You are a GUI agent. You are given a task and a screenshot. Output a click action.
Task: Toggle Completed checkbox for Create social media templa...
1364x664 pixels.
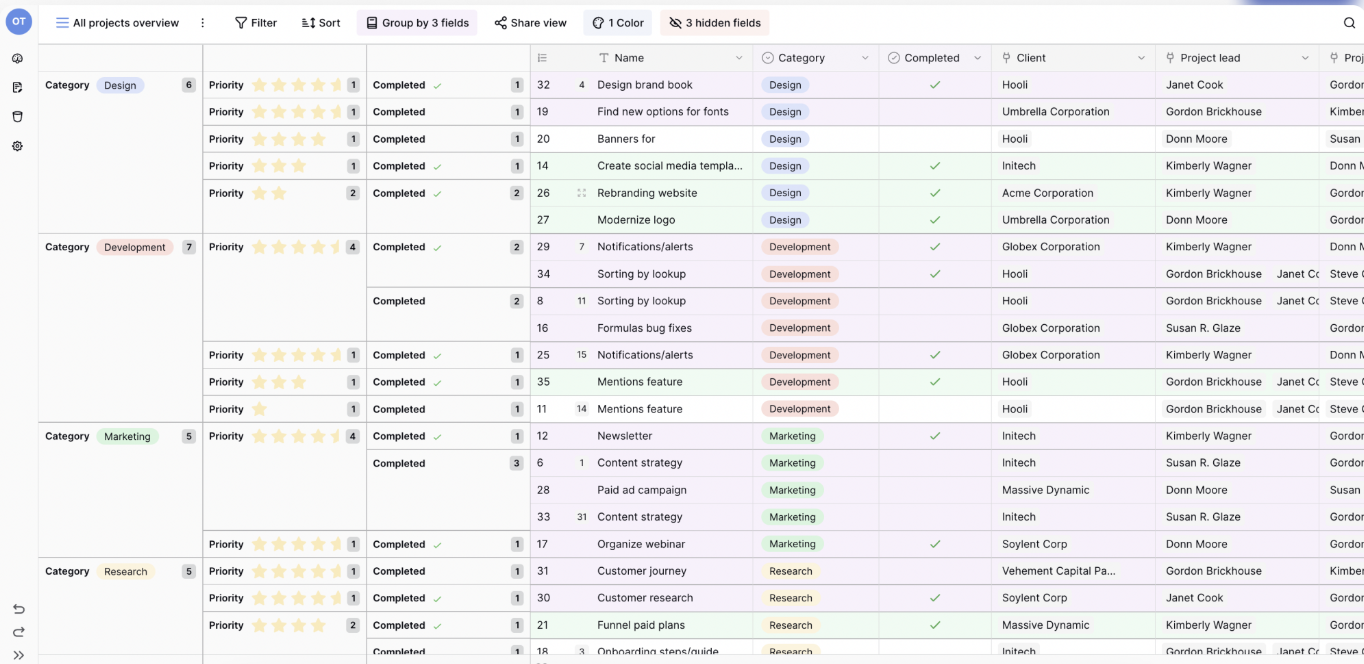[935, 166]
